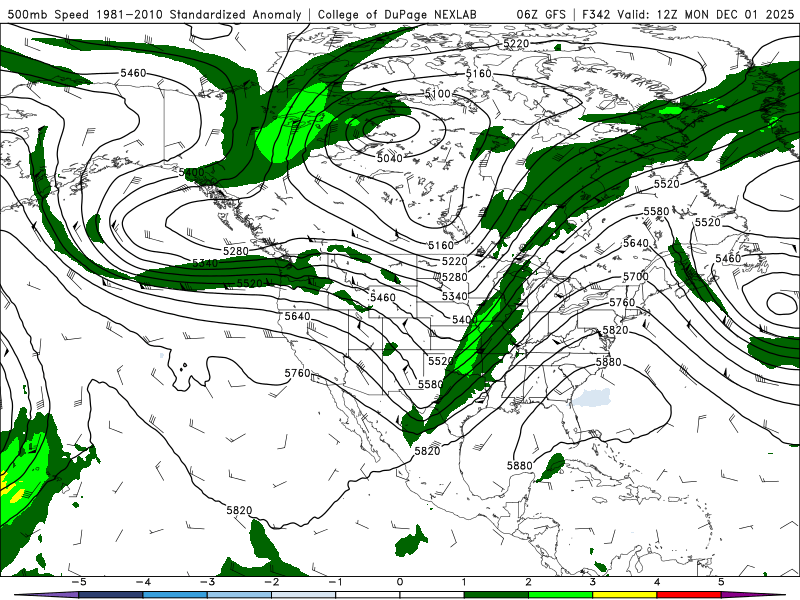Click the title text '500mb Speed 1981-2010 Standardized Anomaly'

point(155,14)
